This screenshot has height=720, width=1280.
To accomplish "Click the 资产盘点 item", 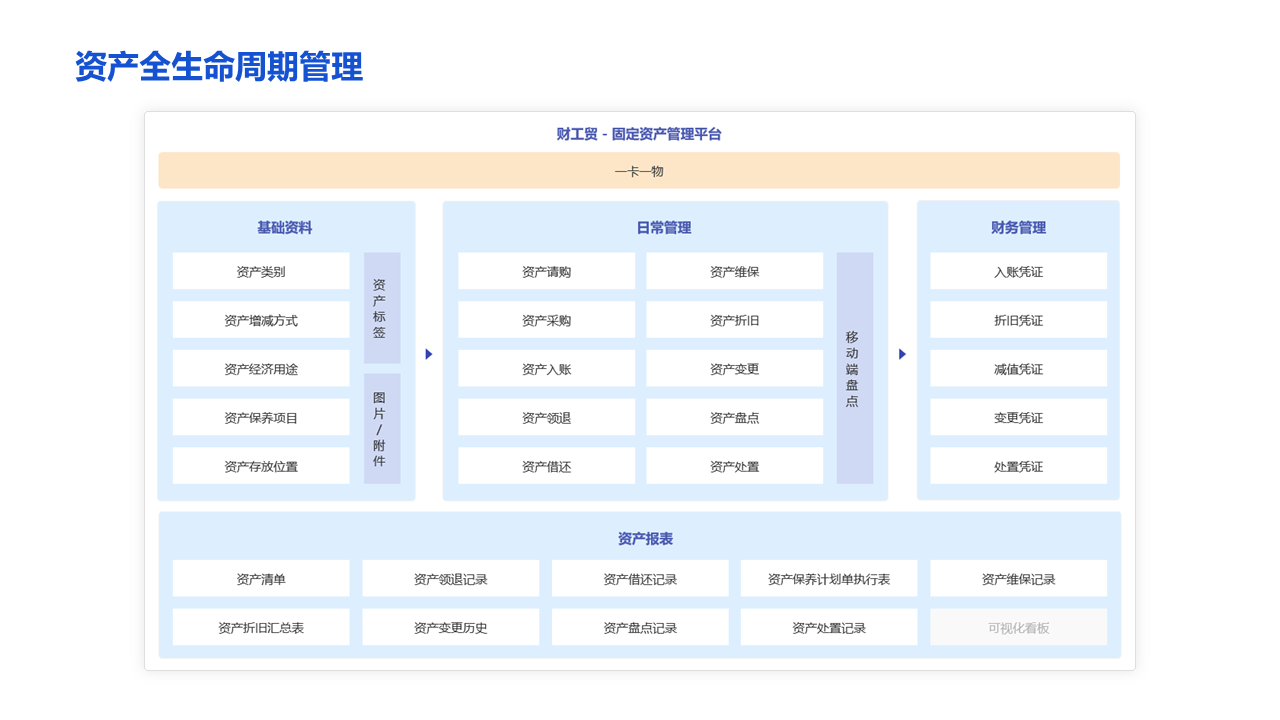I will pyautogui.click(x=734, y=418).
